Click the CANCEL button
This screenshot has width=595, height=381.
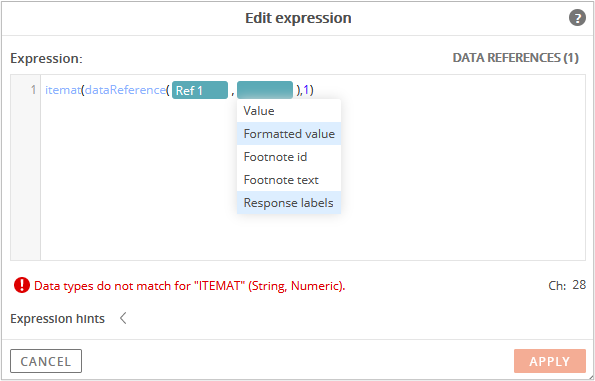coord(46,361)
